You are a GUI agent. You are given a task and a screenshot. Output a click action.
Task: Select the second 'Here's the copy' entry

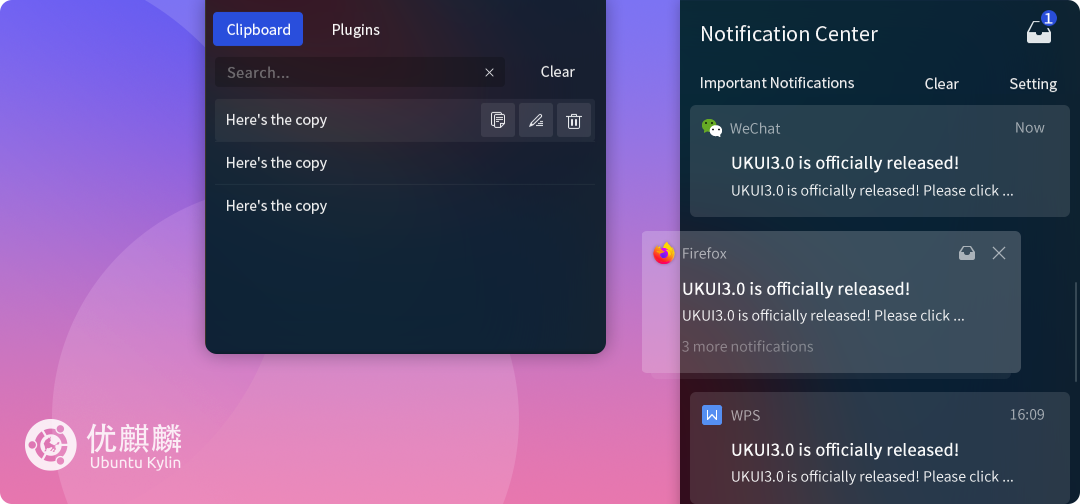pos(404,163)
